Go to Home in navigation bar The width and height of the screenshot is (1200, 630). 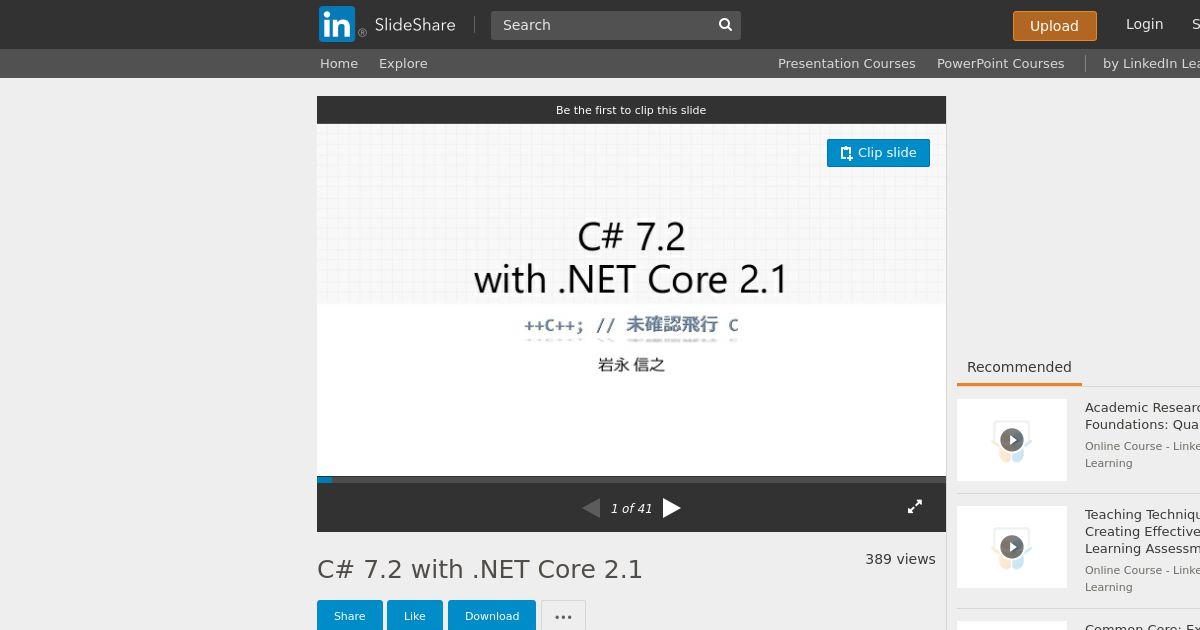point(339,63)
